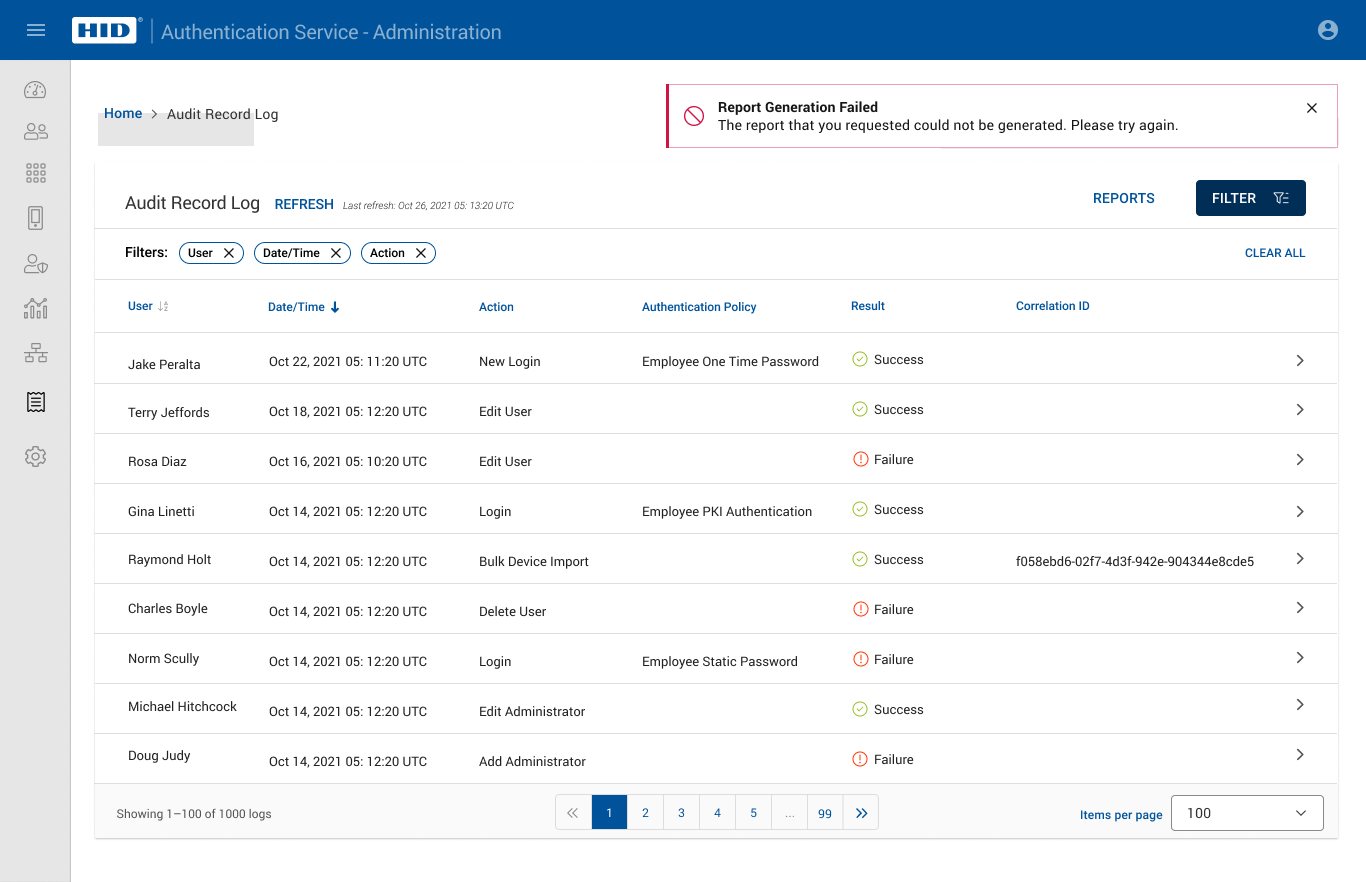Open the REPORTS link
Screen dimensions: 1366x882
coord(1124,198)
